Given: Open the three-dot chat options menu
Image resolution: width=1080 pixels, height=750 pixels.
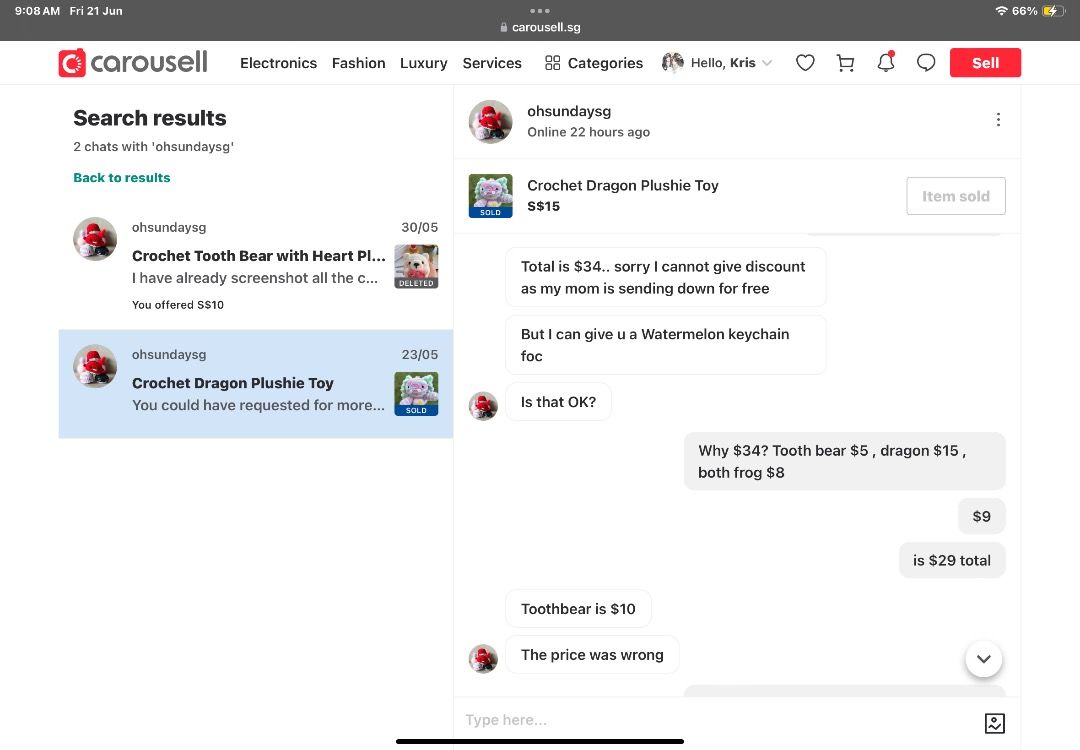Looking at the screenshot, I should point(998,120).
